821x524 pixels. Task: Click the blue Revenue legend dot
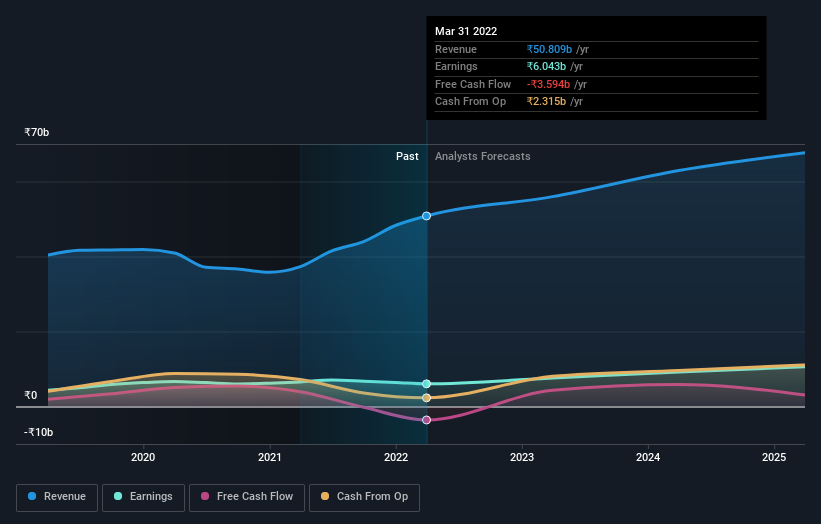coord(32,496)
